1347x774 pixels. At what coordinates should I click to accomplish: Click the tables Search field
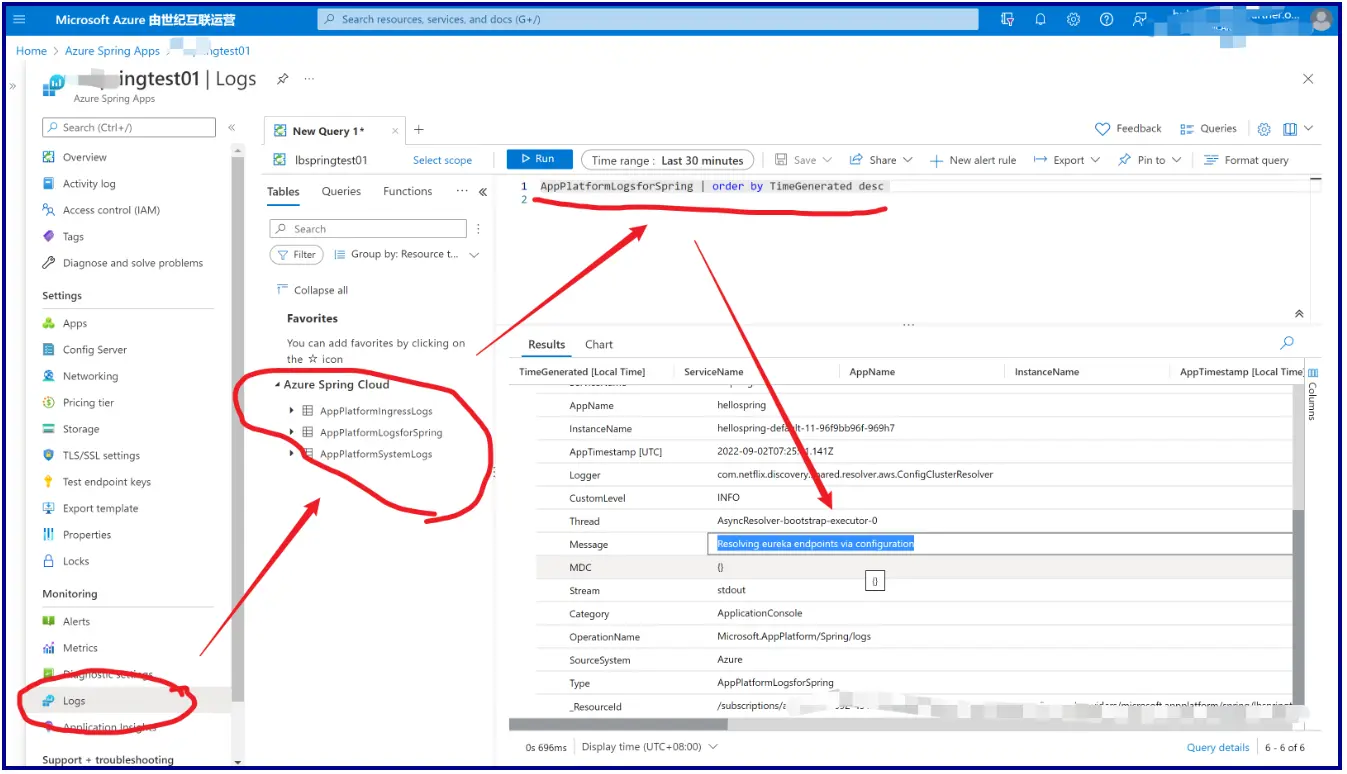point(368,229)
